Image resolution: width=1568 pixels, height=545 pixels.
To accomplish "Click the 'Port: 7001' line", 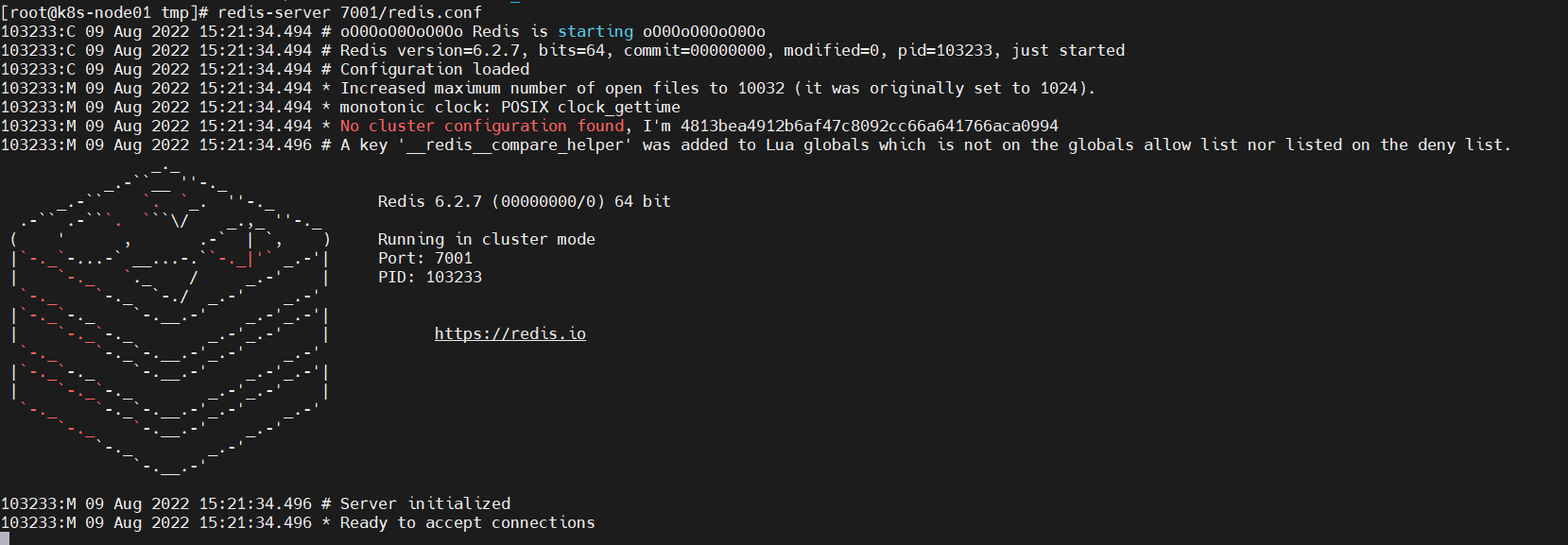I will coord(424,258).
